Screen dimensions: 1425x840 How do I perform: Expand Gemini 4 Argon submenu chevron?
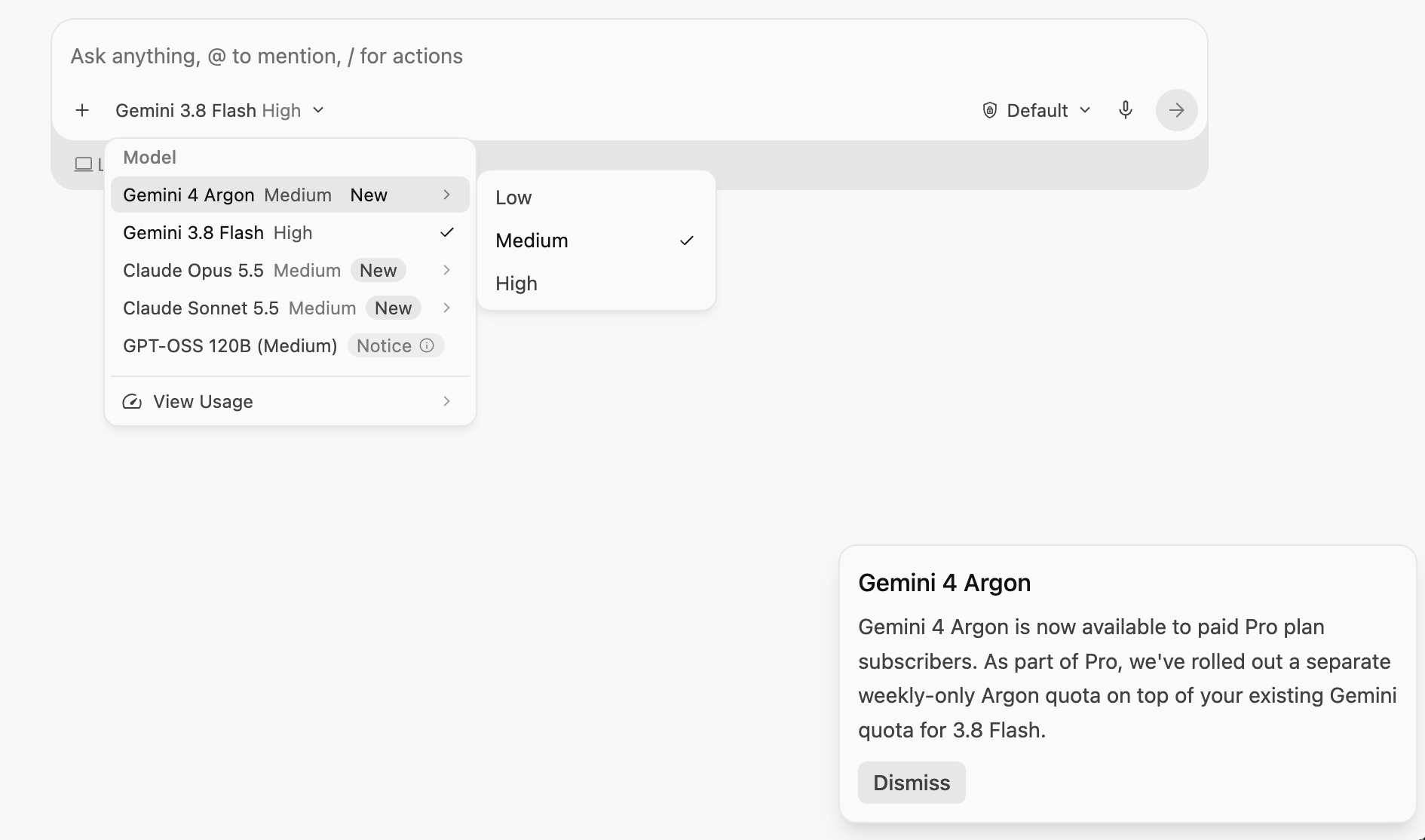447,195
